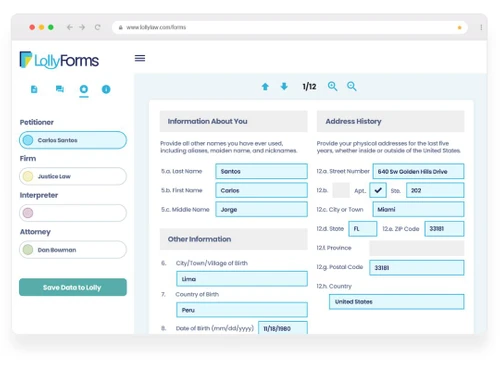Select attorney Dan Bowman
Image resolution: width=500 pixels, height=375 pixels.
pyautogui.click(x=73, y=249)
